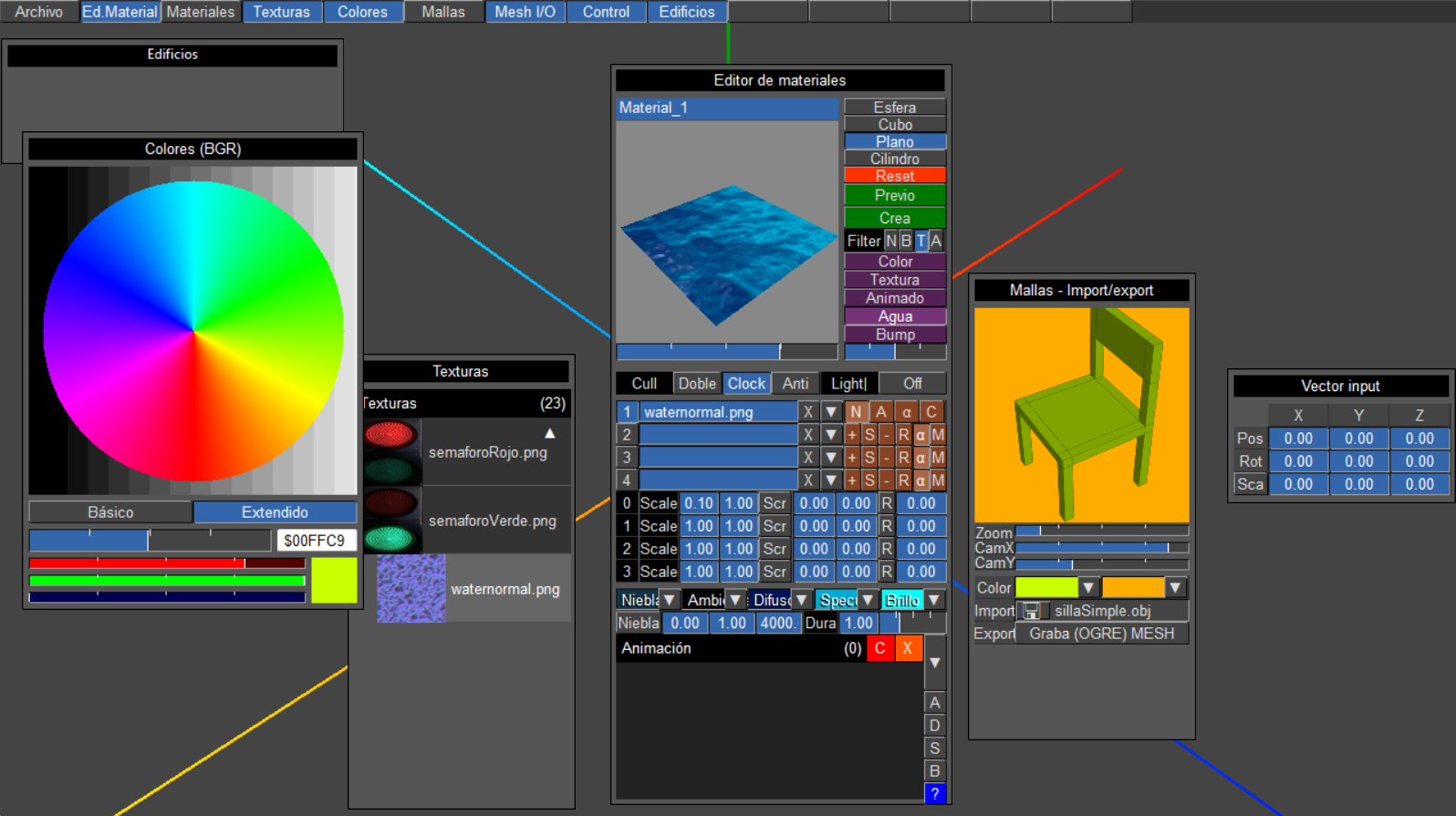
Task: Toggle the Light Off button
Action: pos(912,384)
